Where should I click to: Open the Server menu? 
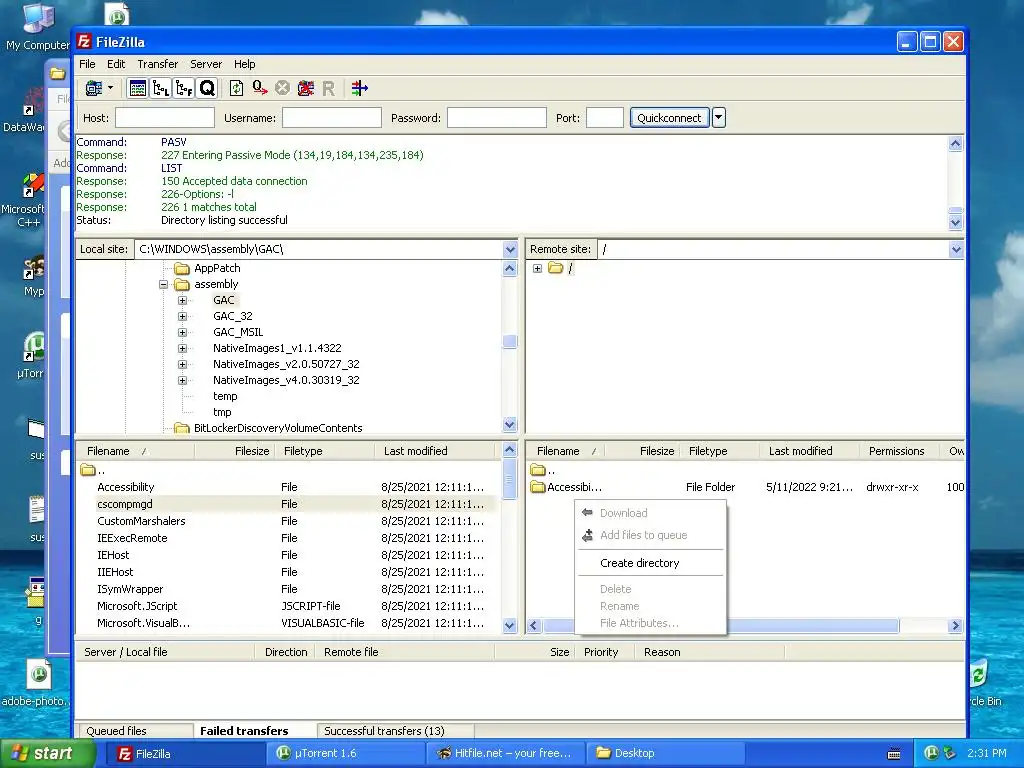pyautogui.click(x=206, y=64)
